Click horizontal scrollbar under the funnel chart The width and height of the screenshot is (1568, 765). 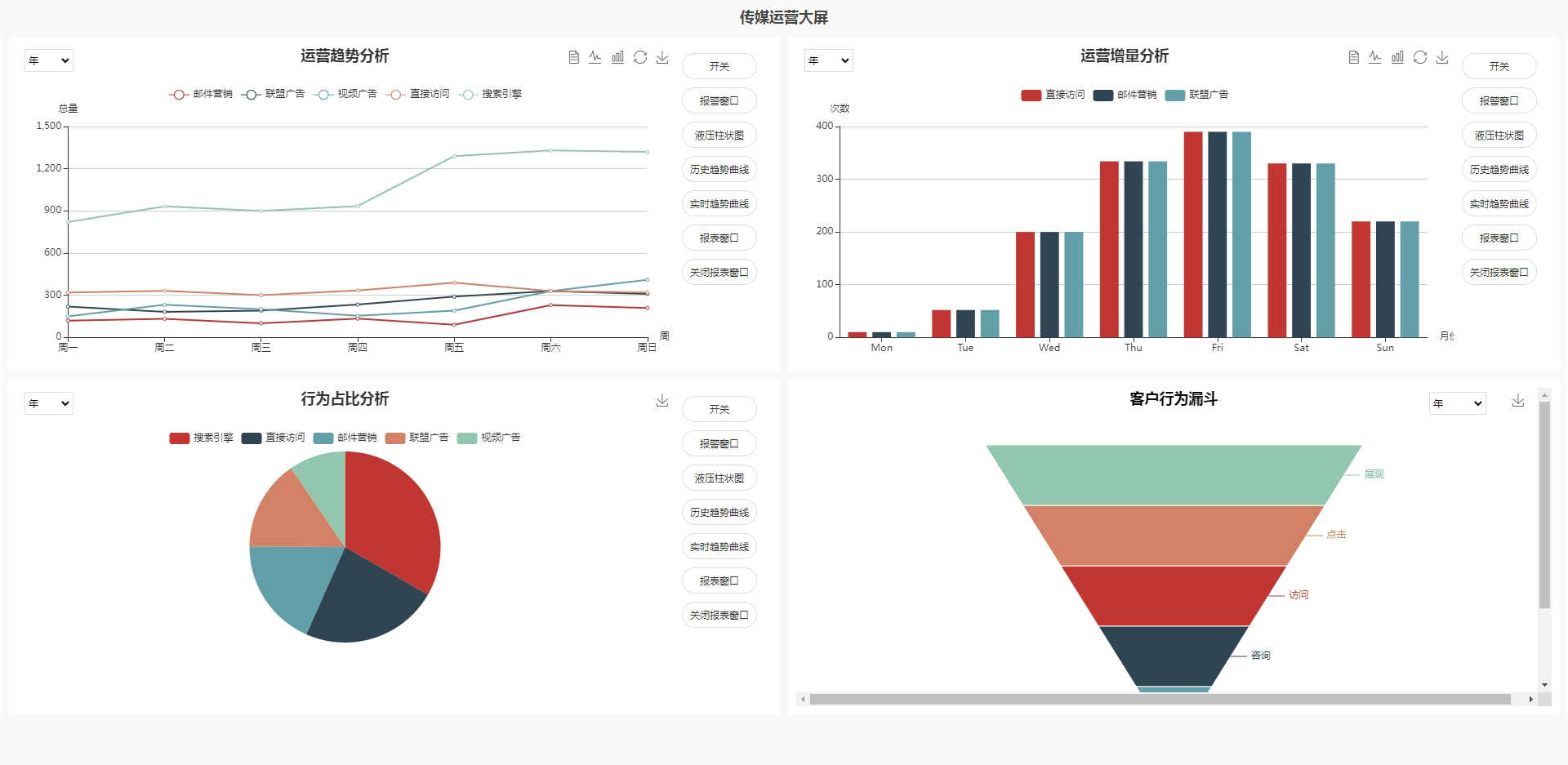pos(1160,700)
